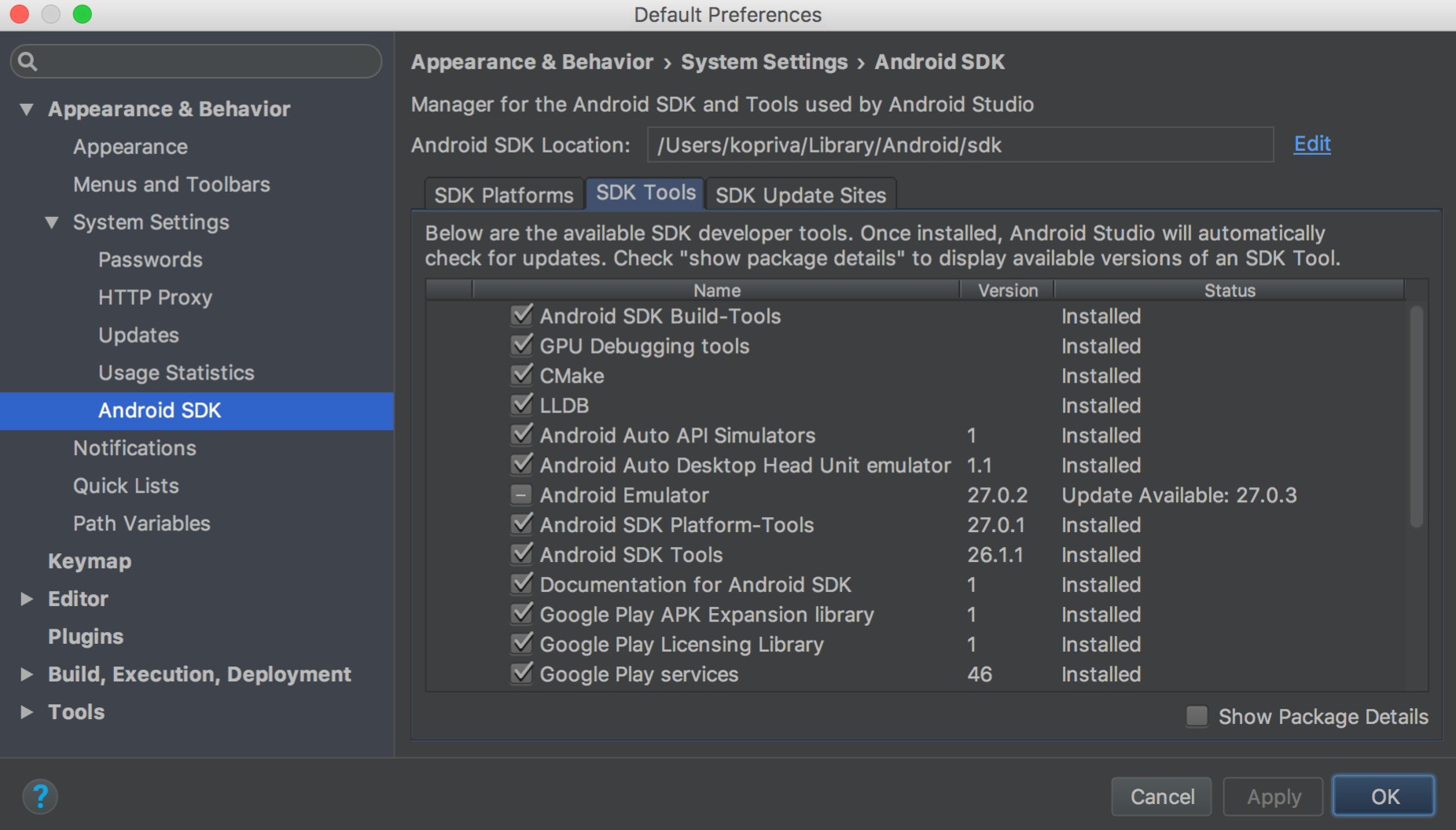Click the Edit link for SDK location
This screenshot has width=1456, height=830.
tap(1311, 144)
